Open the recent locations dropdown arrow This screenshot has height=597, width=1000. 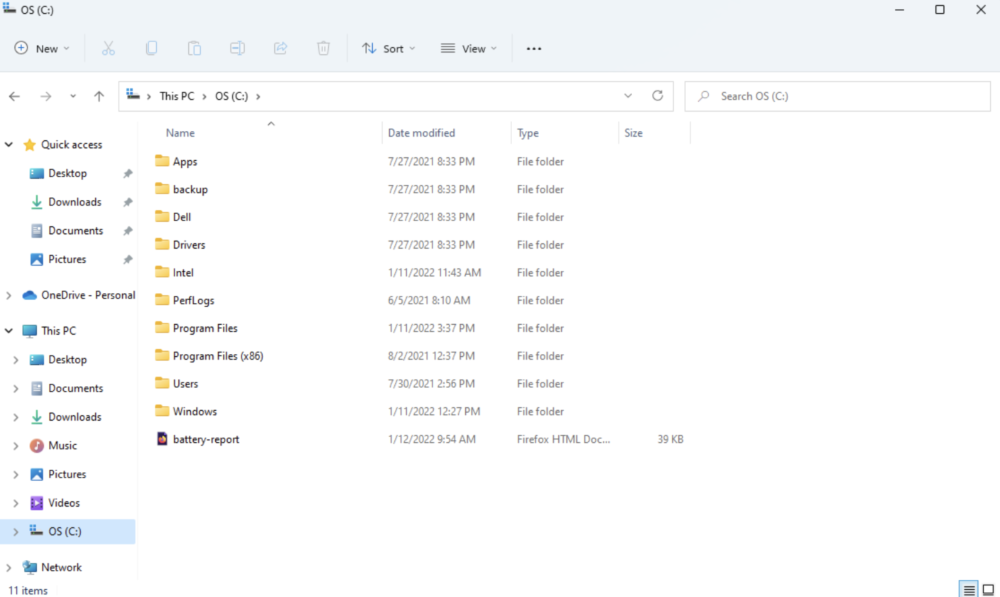(73, 96)
